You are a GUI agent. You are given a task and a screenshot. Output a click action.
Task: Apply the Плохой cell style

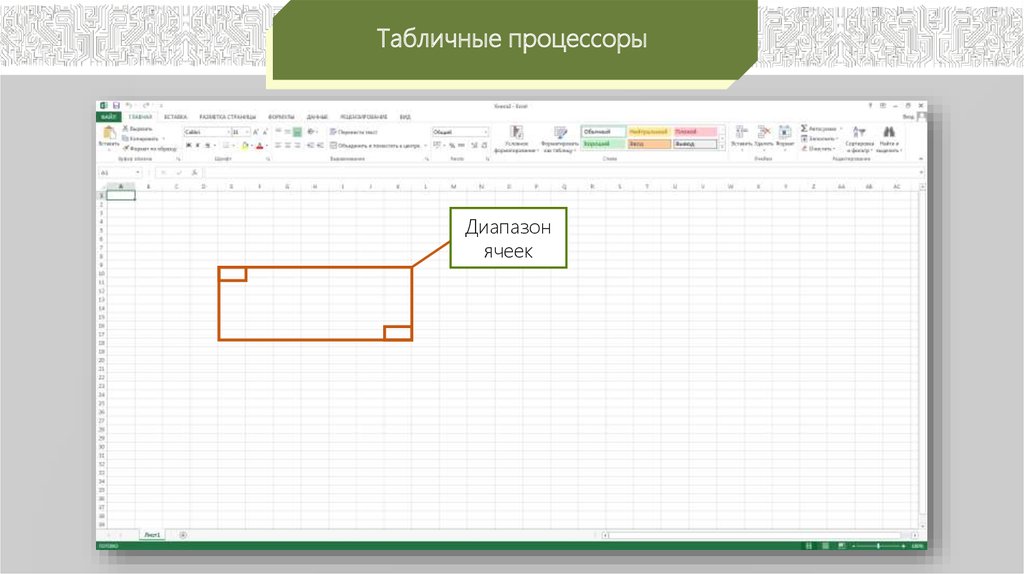pos(695,132)
